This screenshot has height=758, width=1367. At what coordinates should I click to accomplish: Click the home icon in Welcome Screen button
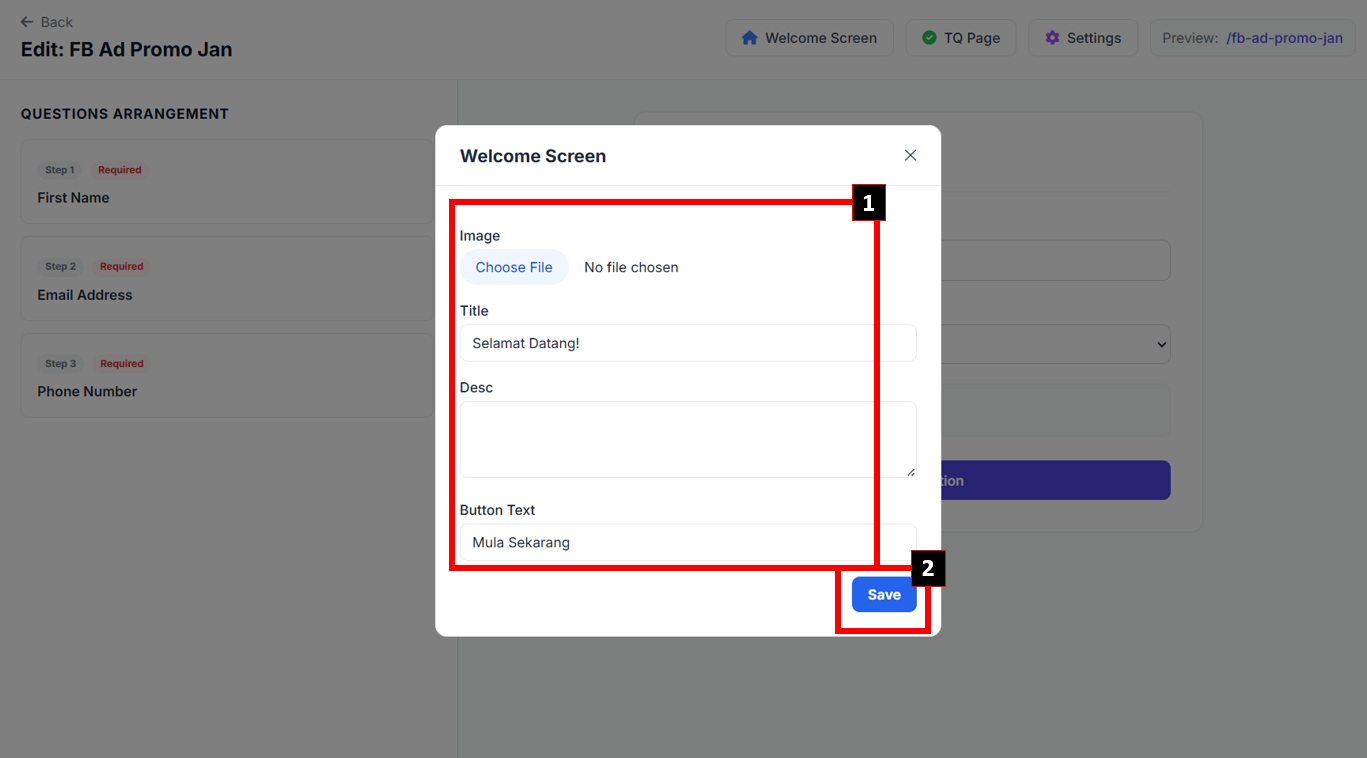click(749, 38)
